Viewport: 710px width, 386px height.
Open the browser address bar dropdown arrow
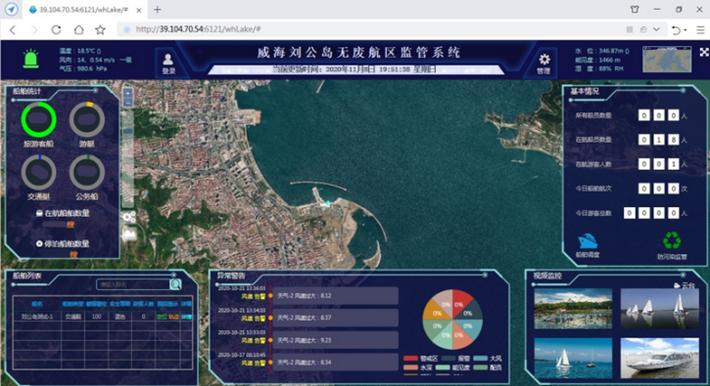point(656,29)
